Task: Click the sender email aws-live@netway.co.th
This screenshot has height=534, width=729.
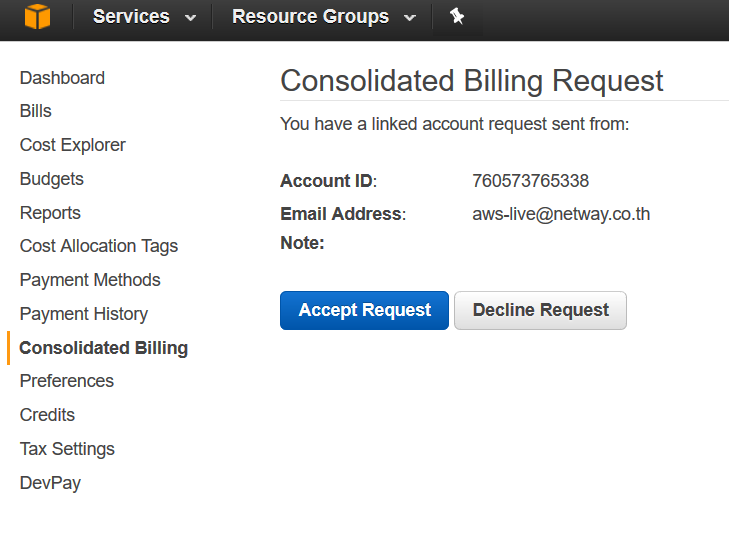Action: [561, 214]
